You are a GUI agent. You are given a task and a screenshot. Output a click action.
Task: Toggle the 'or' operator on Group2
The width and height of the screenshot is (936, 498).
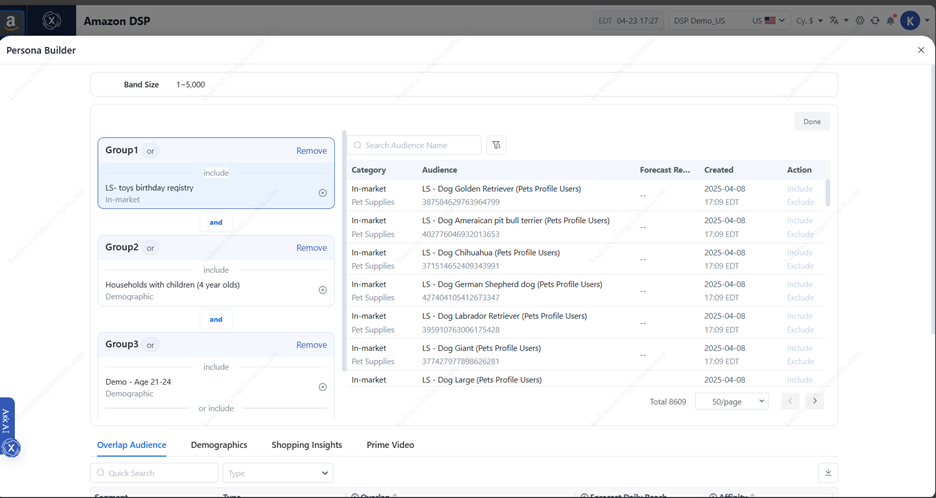pyautogui.click(x=151, y=248)
